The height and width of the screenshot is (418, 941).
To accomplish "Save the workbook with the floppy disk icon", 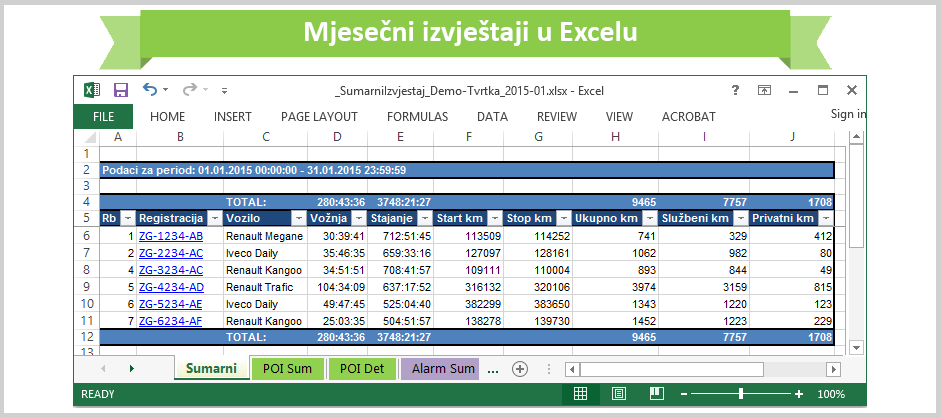I will pos(121,91).
